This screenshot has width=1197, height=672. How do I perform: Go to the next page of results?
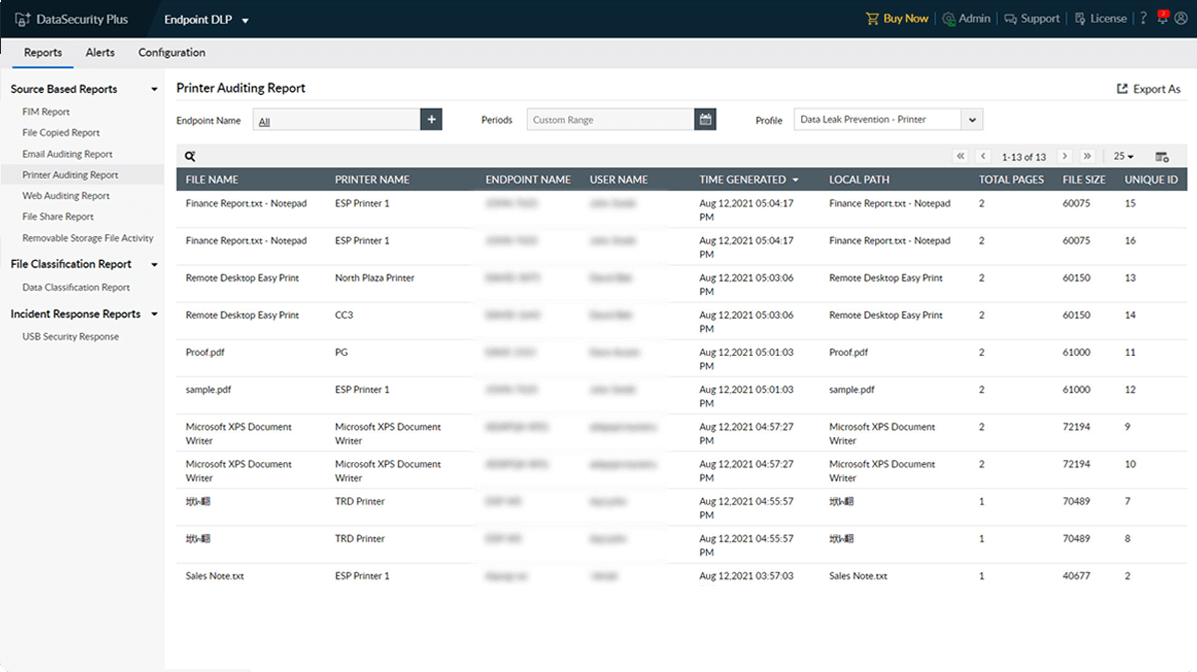coord(1064,156)
